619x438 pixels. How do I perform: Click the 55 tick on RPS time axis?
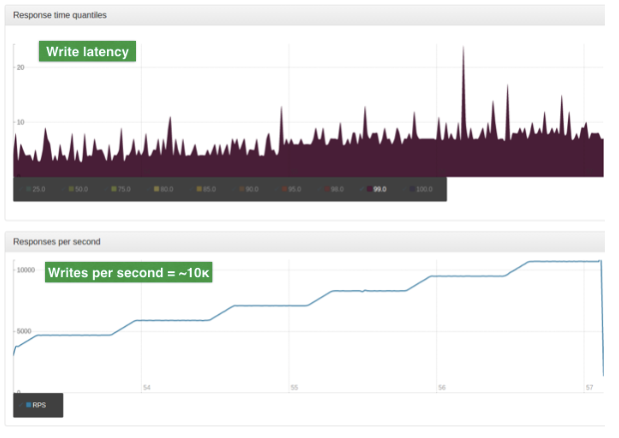tap(294, 388)
